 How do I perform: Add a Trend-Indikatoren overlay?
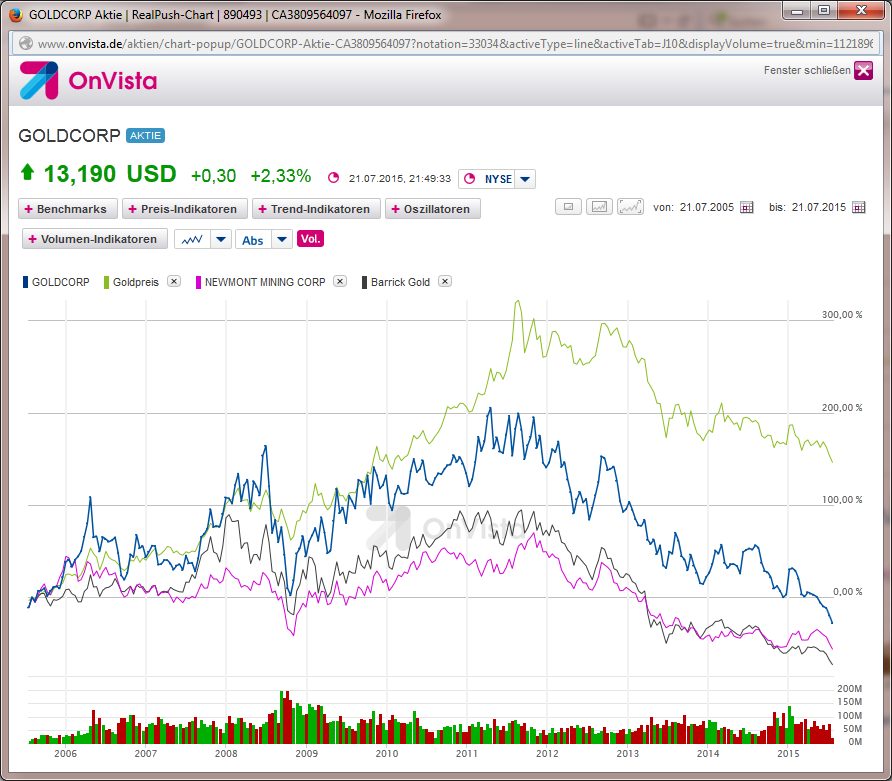coord(316,209)
